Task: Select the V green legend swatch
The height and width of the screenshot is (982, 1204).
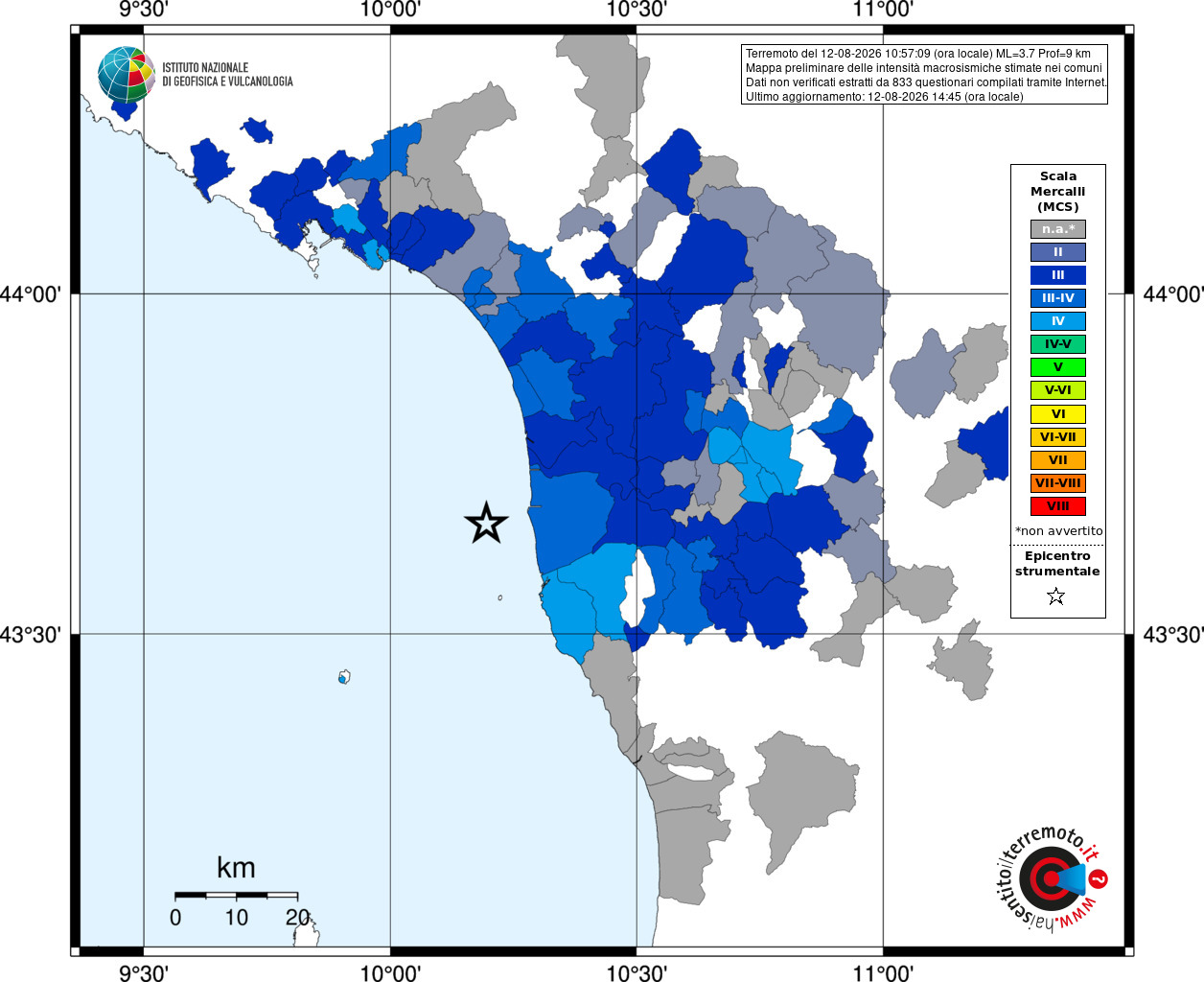Action: tap(1058, 367)
